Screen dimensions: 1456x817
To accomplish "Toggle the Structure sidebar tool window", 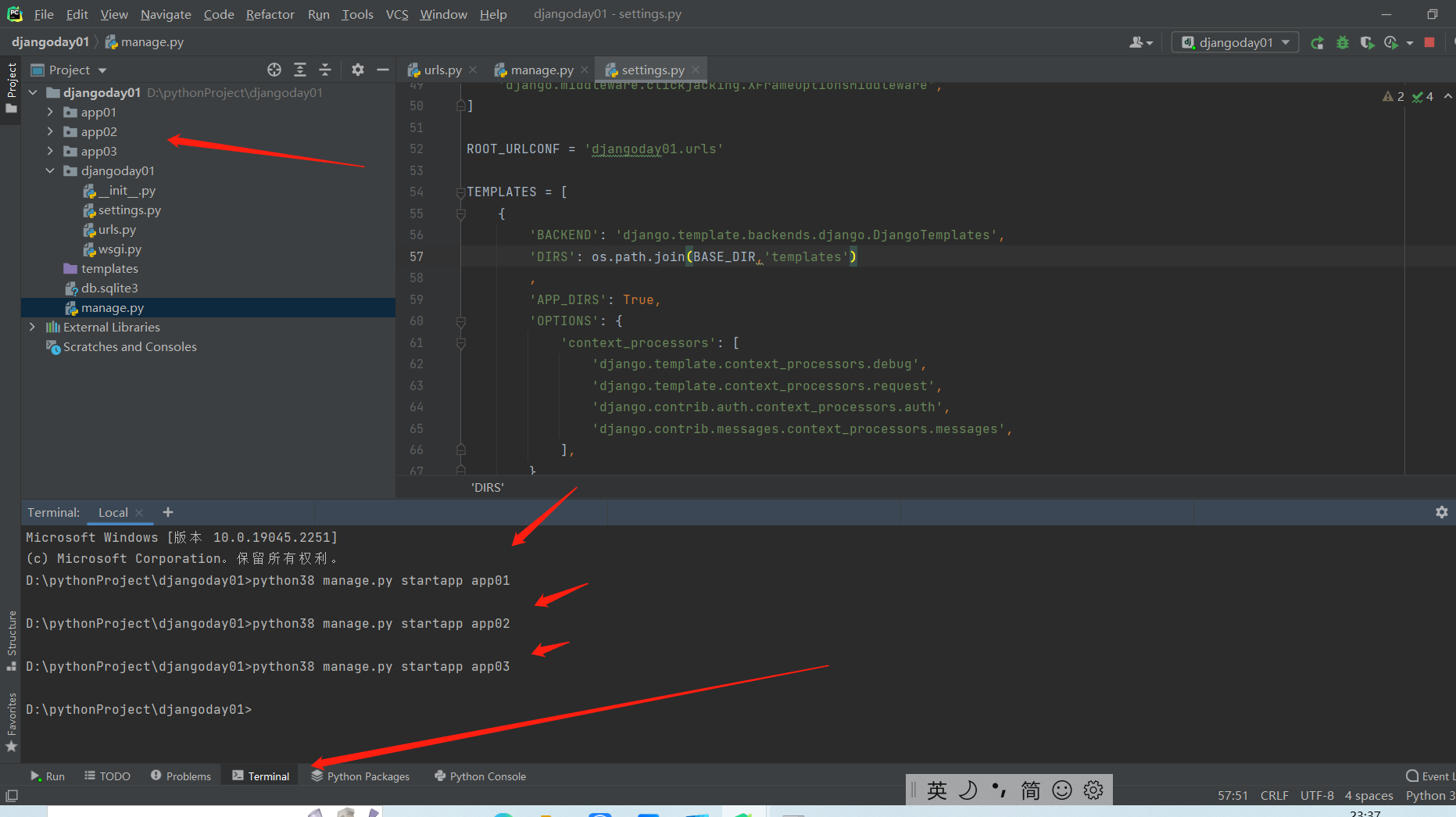I will 11,640.
